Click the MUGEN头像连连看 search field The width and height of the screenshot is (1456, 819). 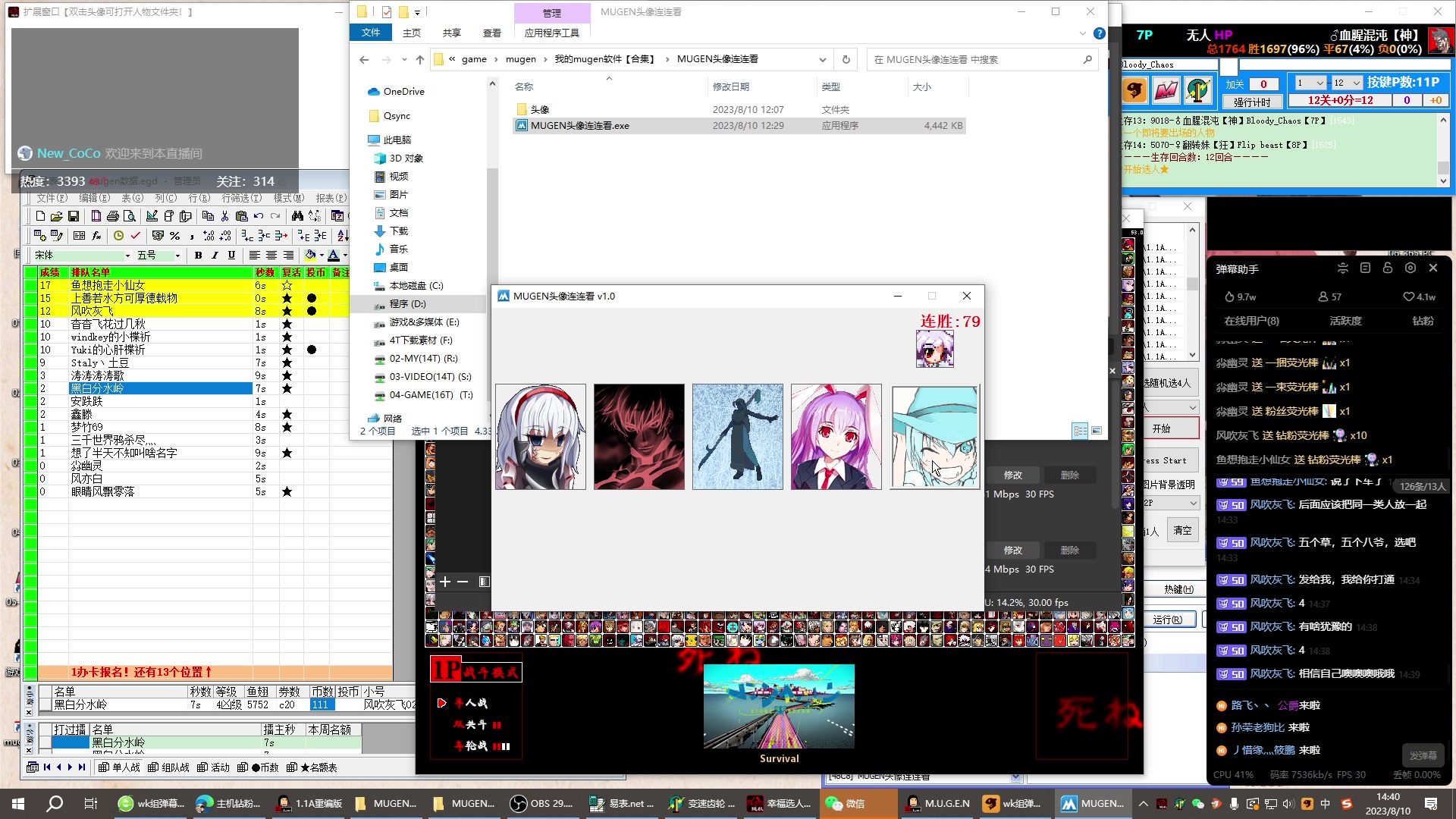pos(982,59)
